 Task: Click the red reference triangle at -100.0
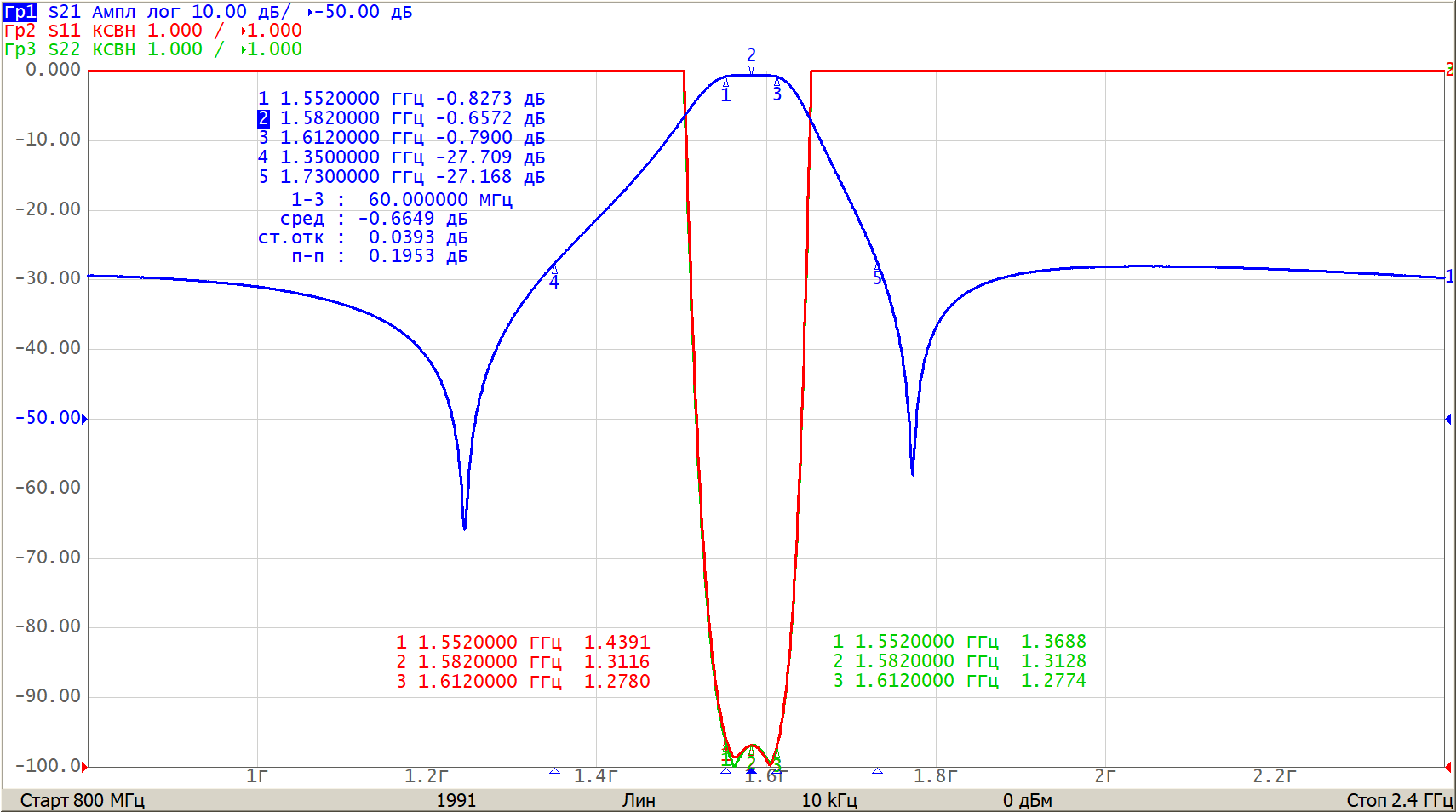[84, 767]
